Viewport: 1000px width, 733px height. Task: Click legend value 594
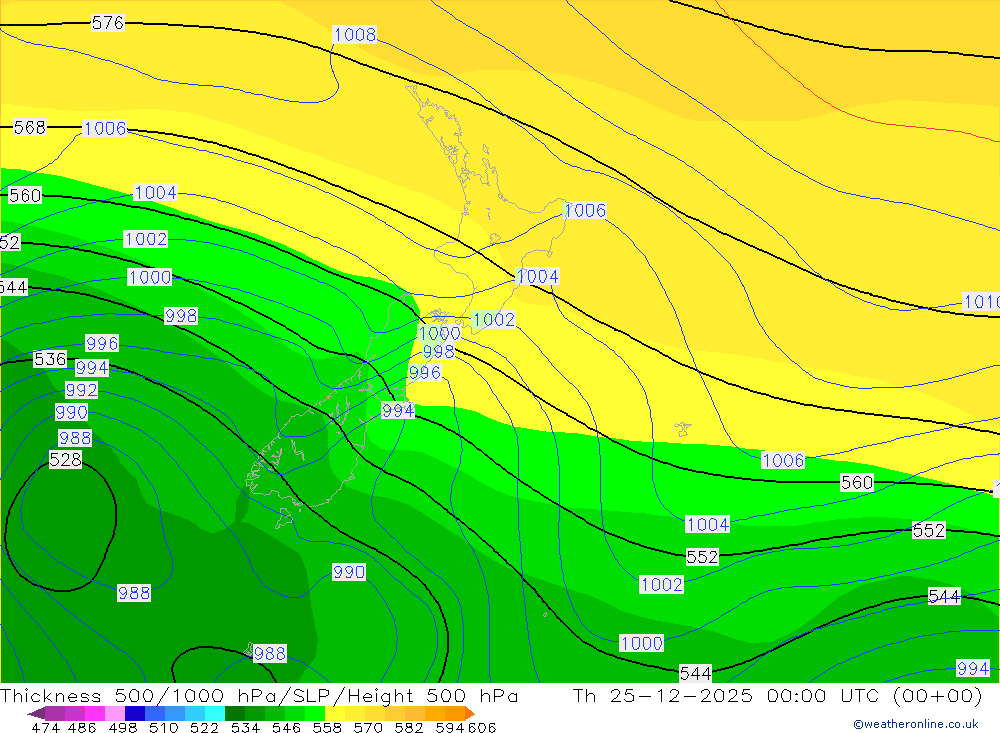pyautogui.click(x=450, y=728)
